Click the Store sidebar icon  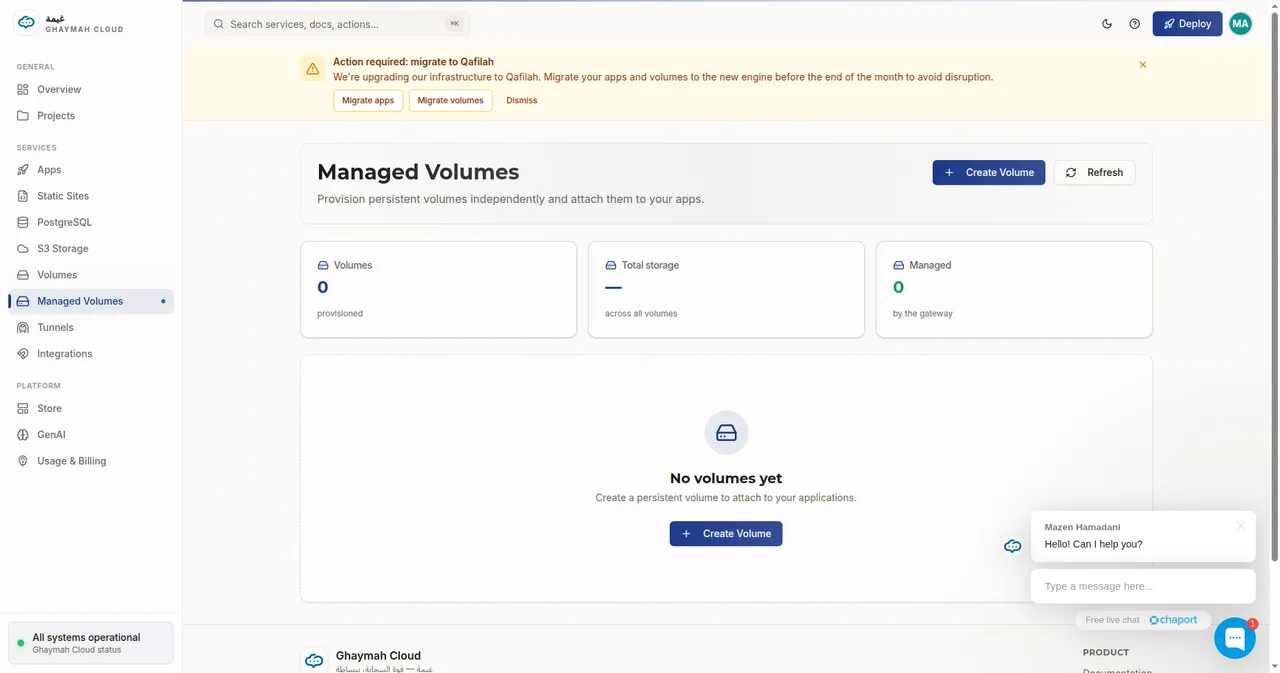coord(23,408)
